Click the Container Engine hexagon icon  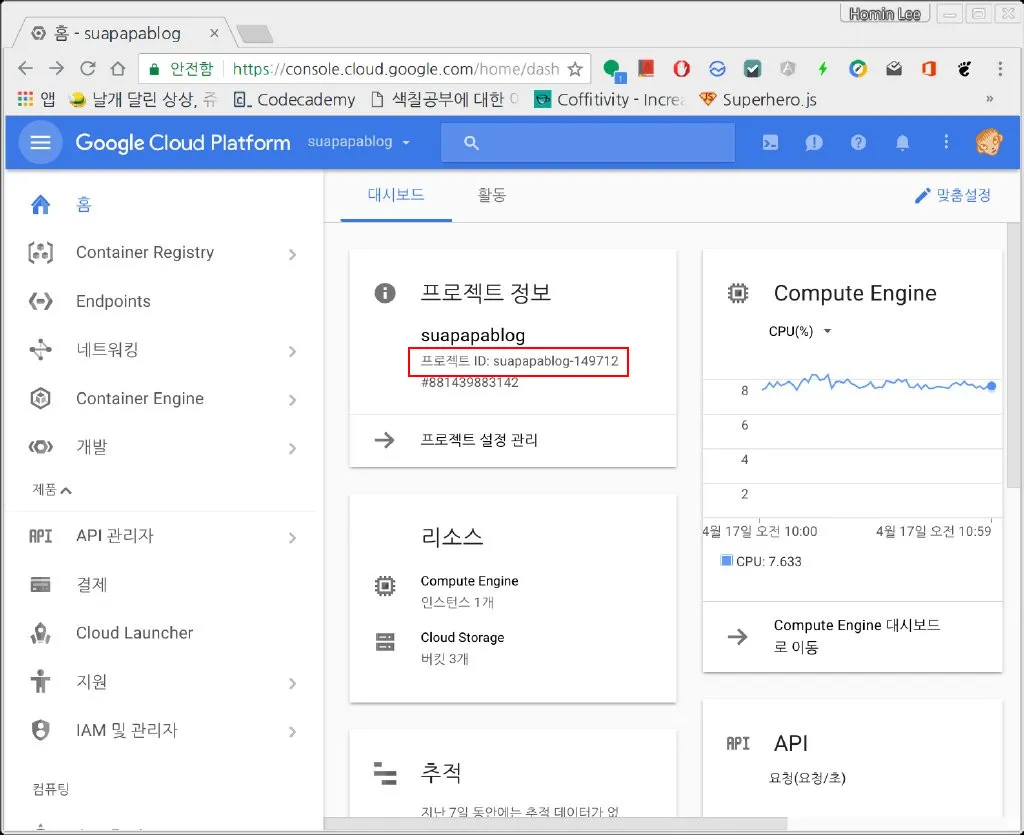40,398
